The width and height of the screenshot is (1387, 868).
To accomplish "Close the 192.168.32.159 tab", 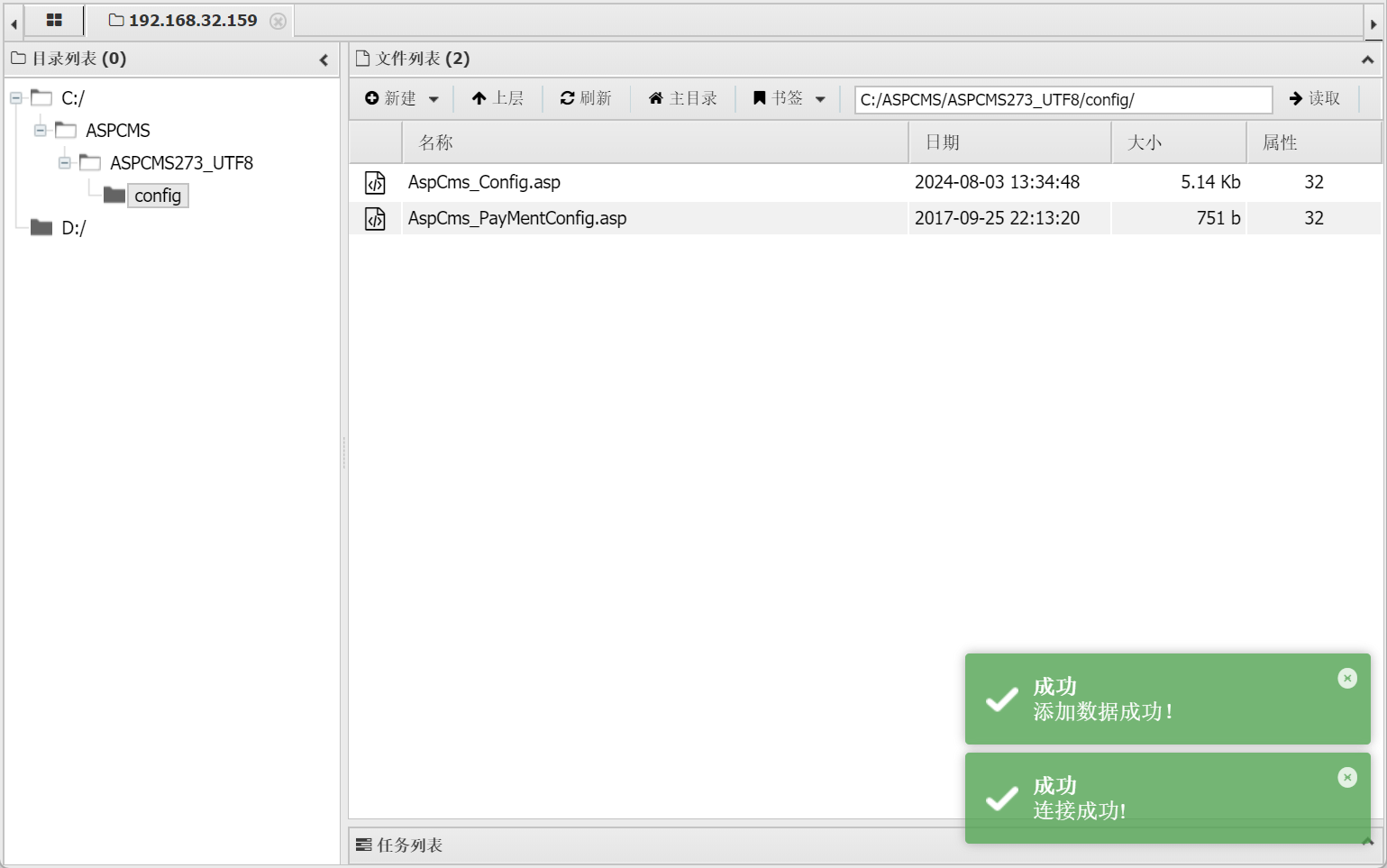I will (x=278, y=21).
